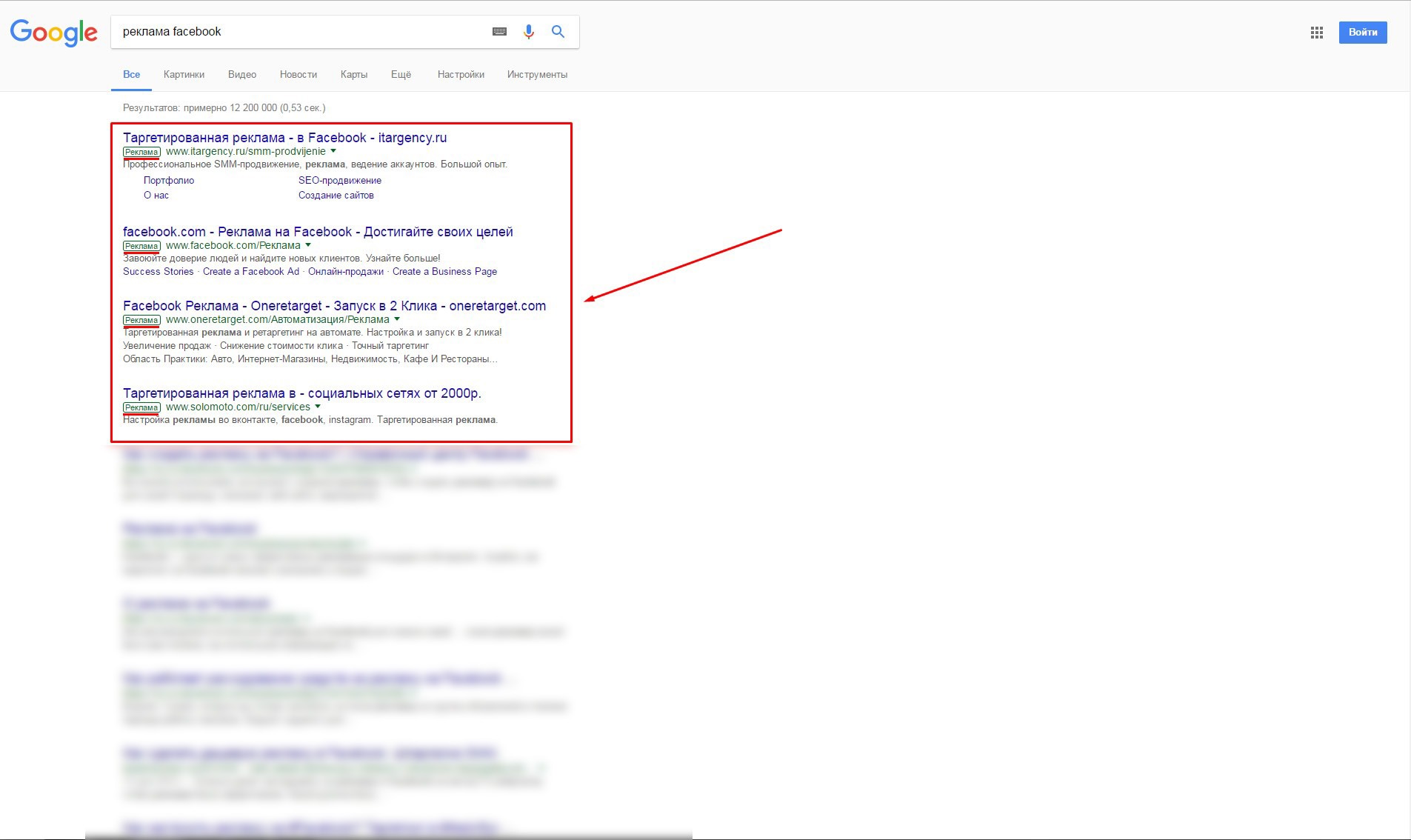Click the www.itargency.ru/smm-prodvijenie URL text

[x=246, y=151]
